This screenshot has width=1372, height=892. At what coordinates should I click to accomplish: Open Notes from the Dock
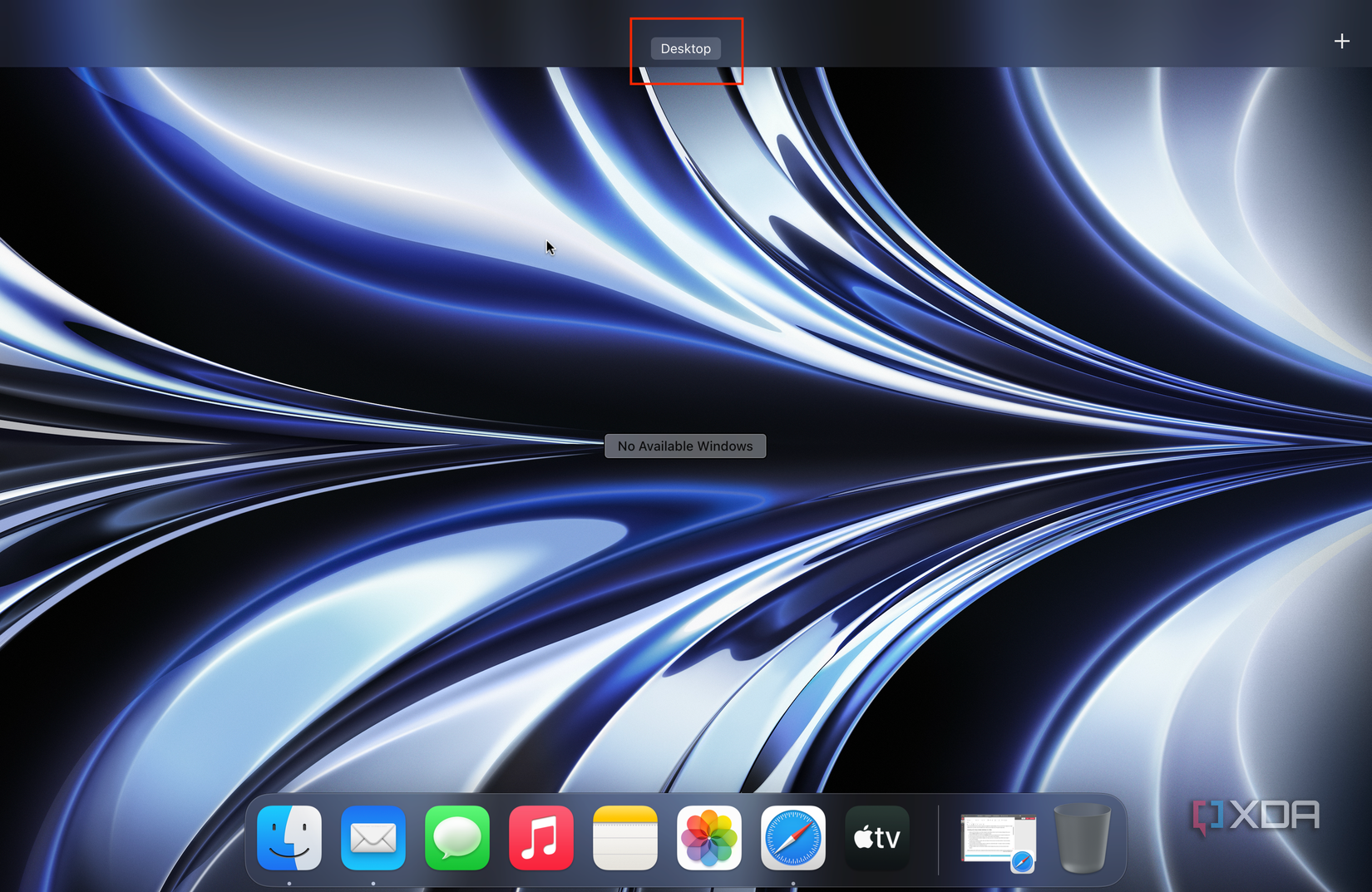pos(625,838)
